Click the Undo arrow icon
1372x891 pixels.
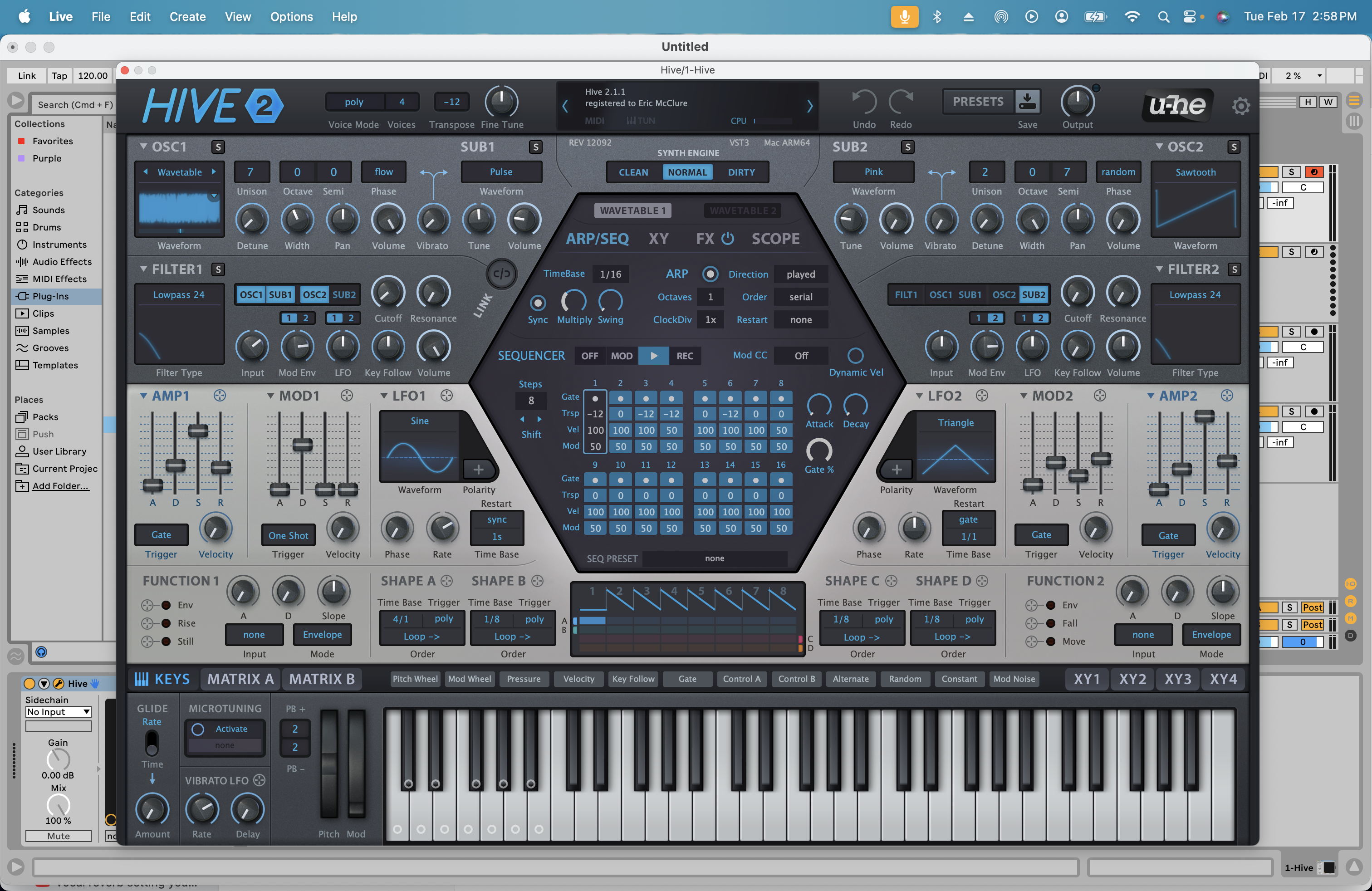pos(863,103)
